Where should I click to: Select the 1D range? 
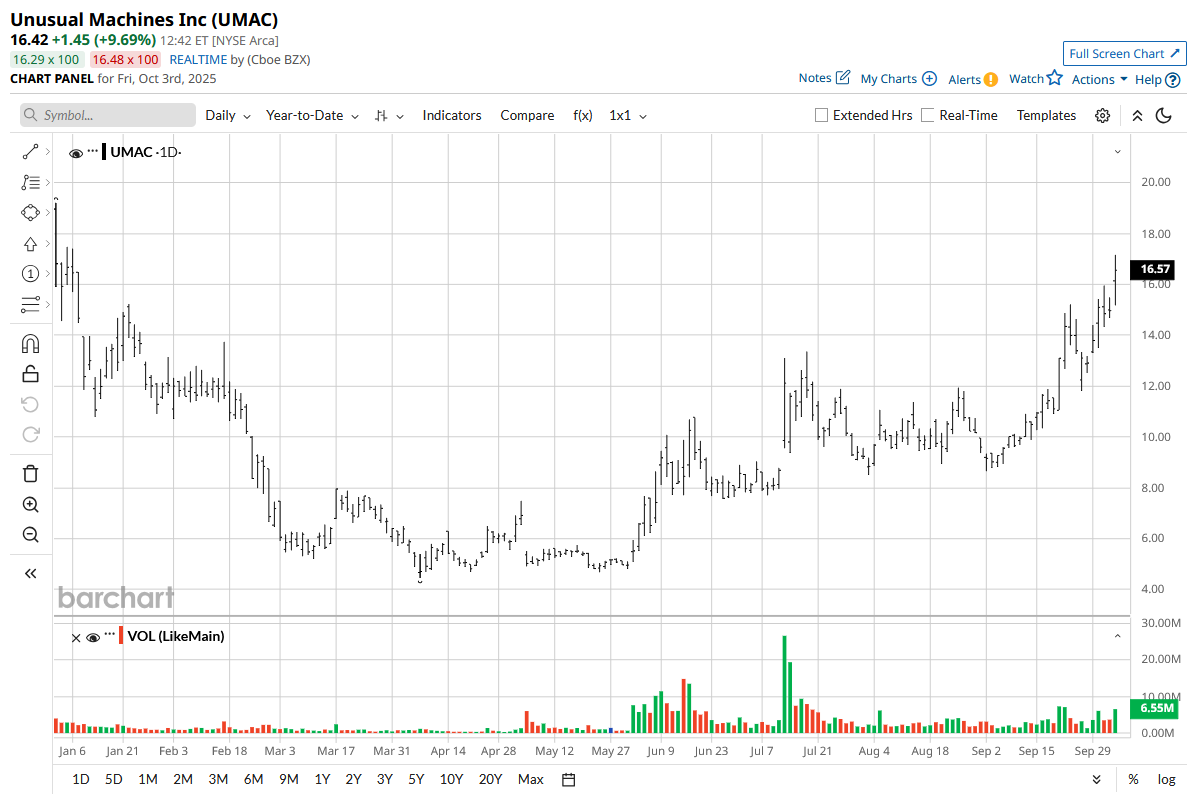pos(81,779)
